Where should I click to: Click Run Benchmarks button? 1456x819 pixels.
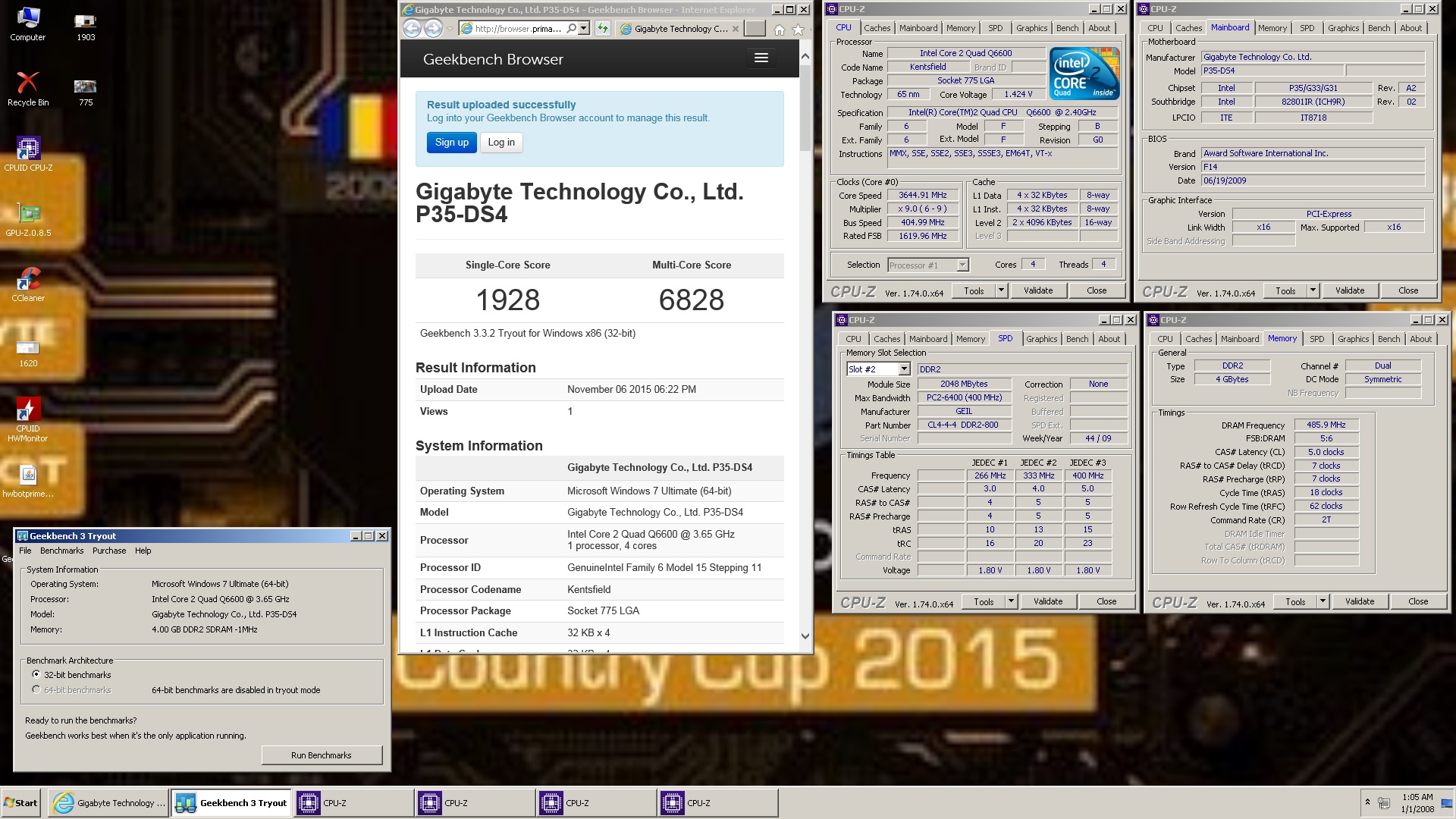322,755
